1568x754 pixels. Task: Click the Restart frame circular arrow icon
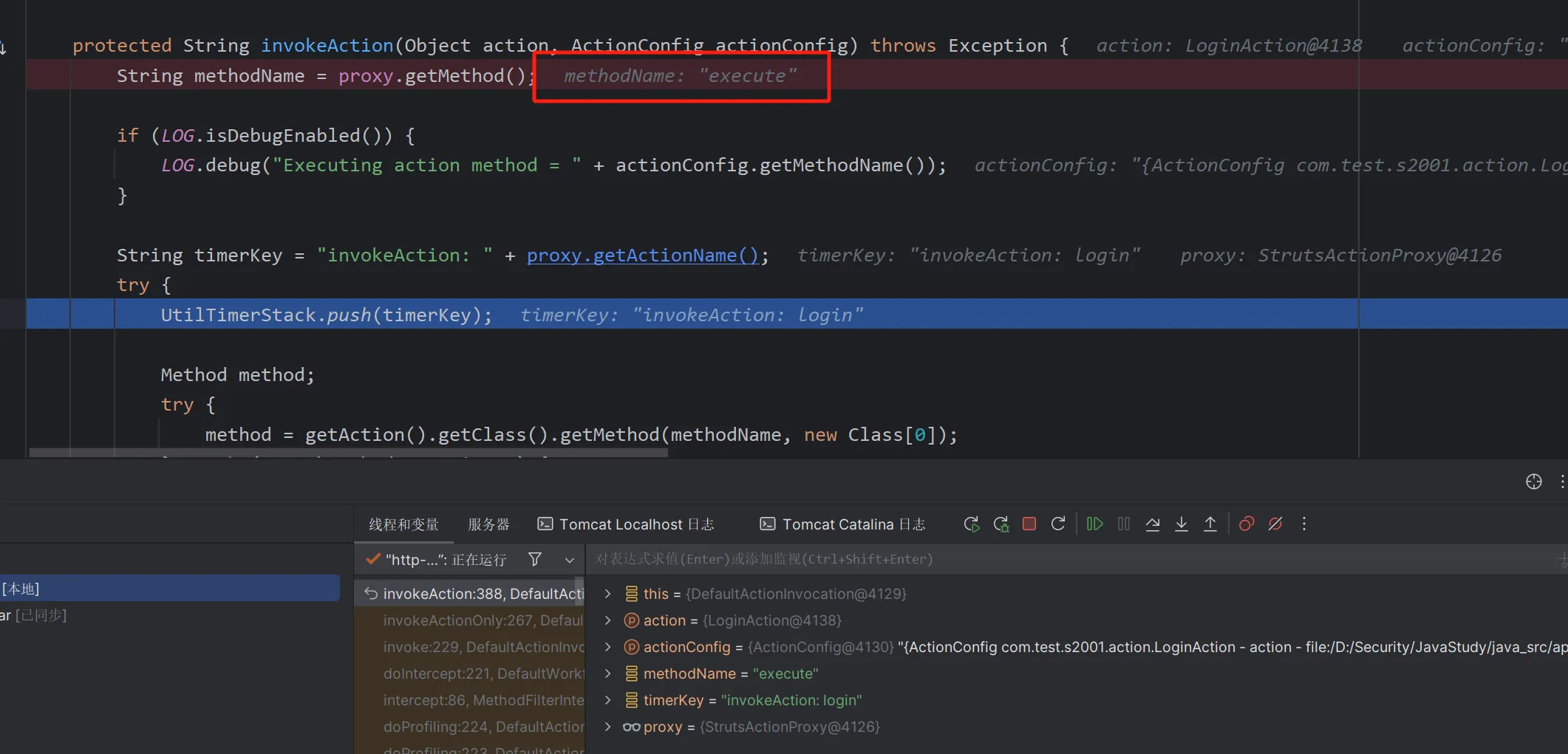coord(1058,524)
